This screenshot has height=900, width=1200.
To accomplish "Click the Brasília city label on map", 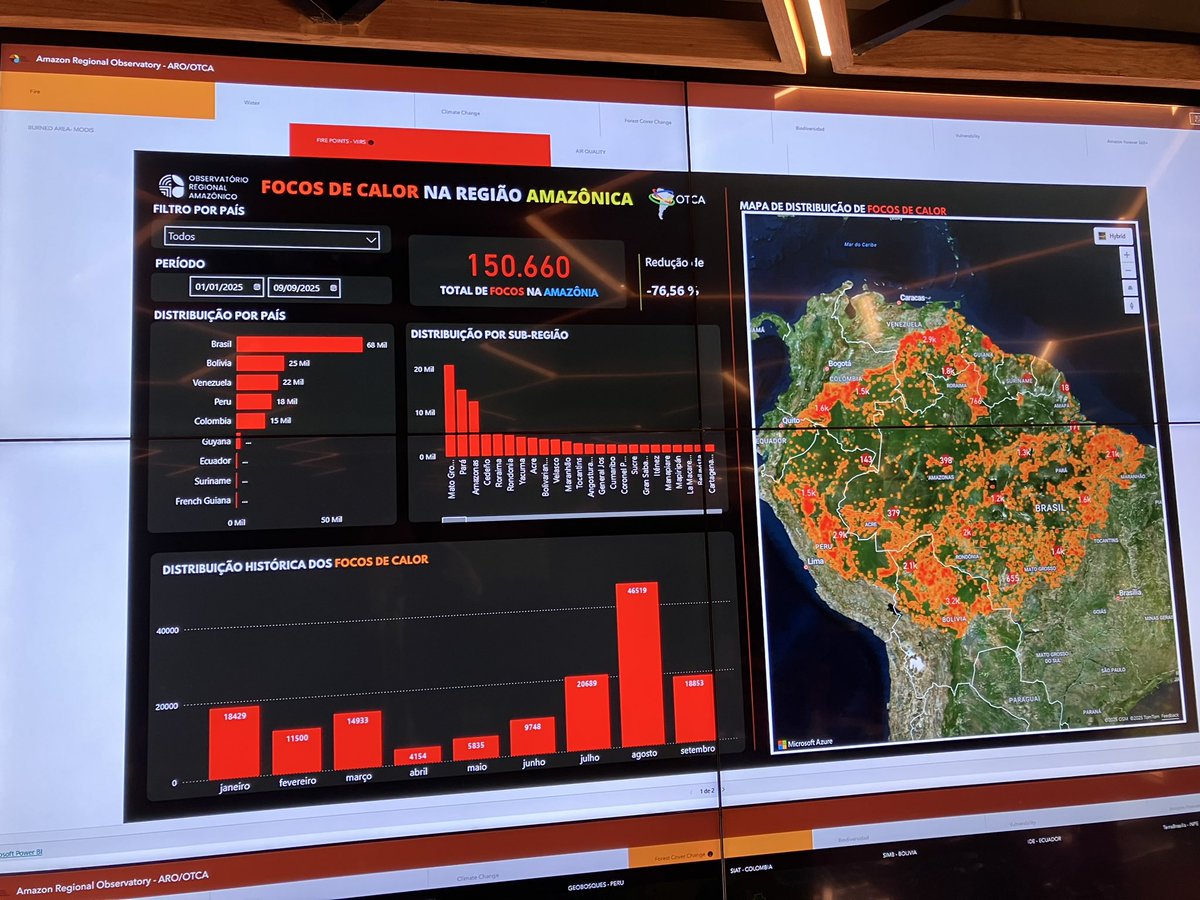I will click(x=1130, y=593).
